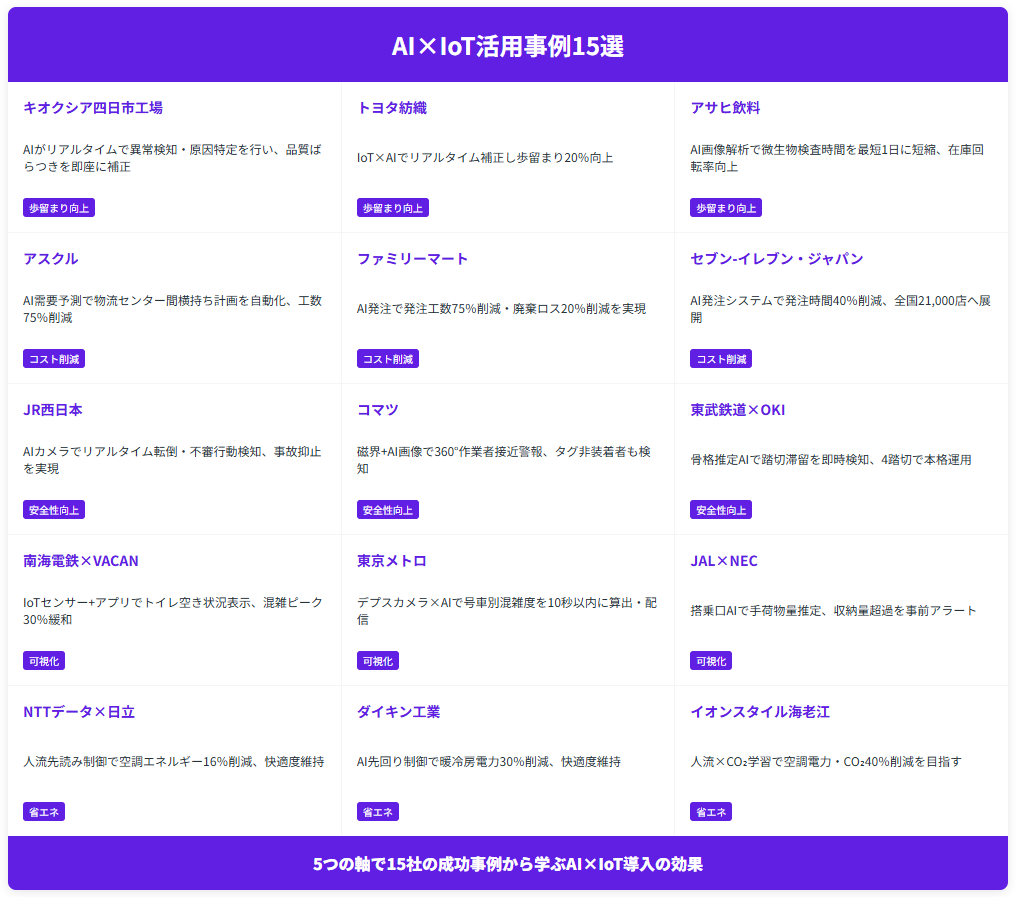Select the セブン-イレブン・ジャパン heading
The image size is (1016, 897).
coord(776,259)
